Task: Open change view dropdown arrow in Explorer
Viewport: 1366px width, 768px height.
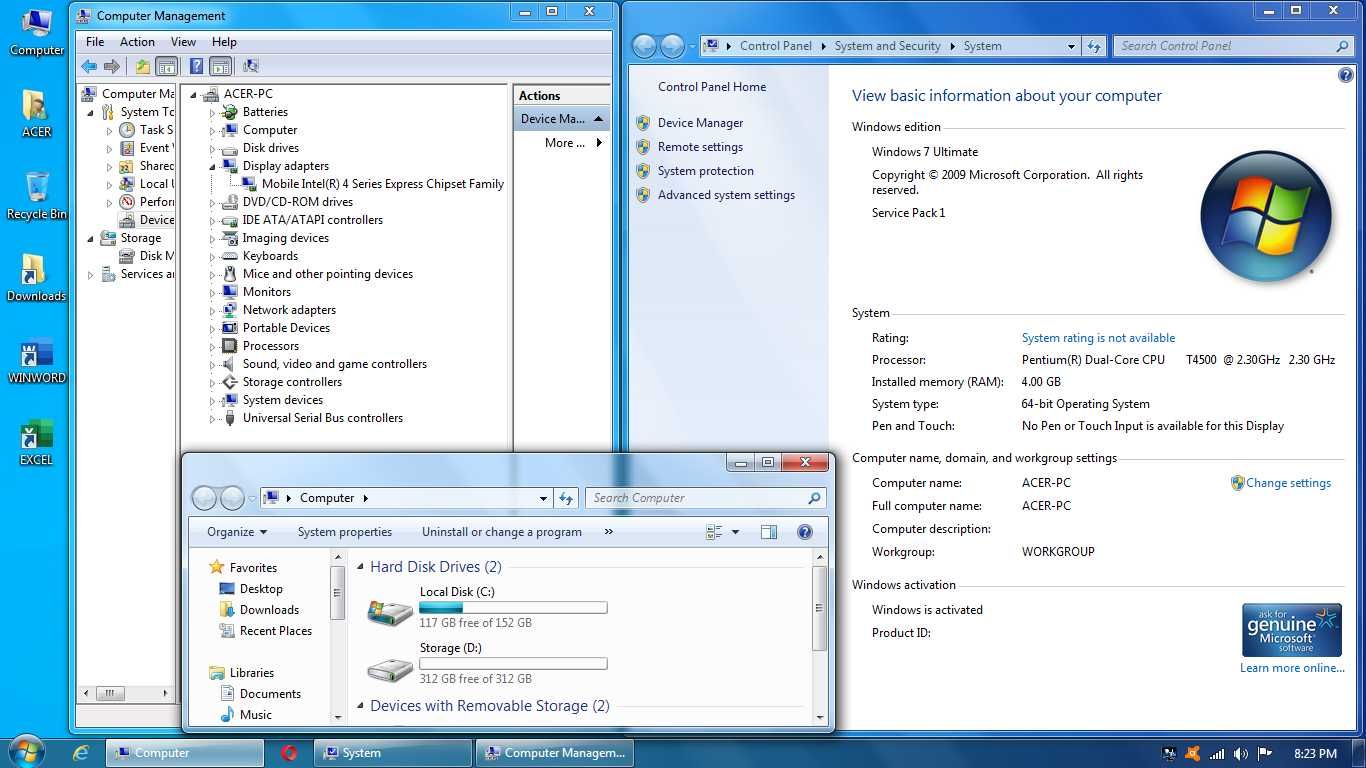Action: [x=736, y=532]
